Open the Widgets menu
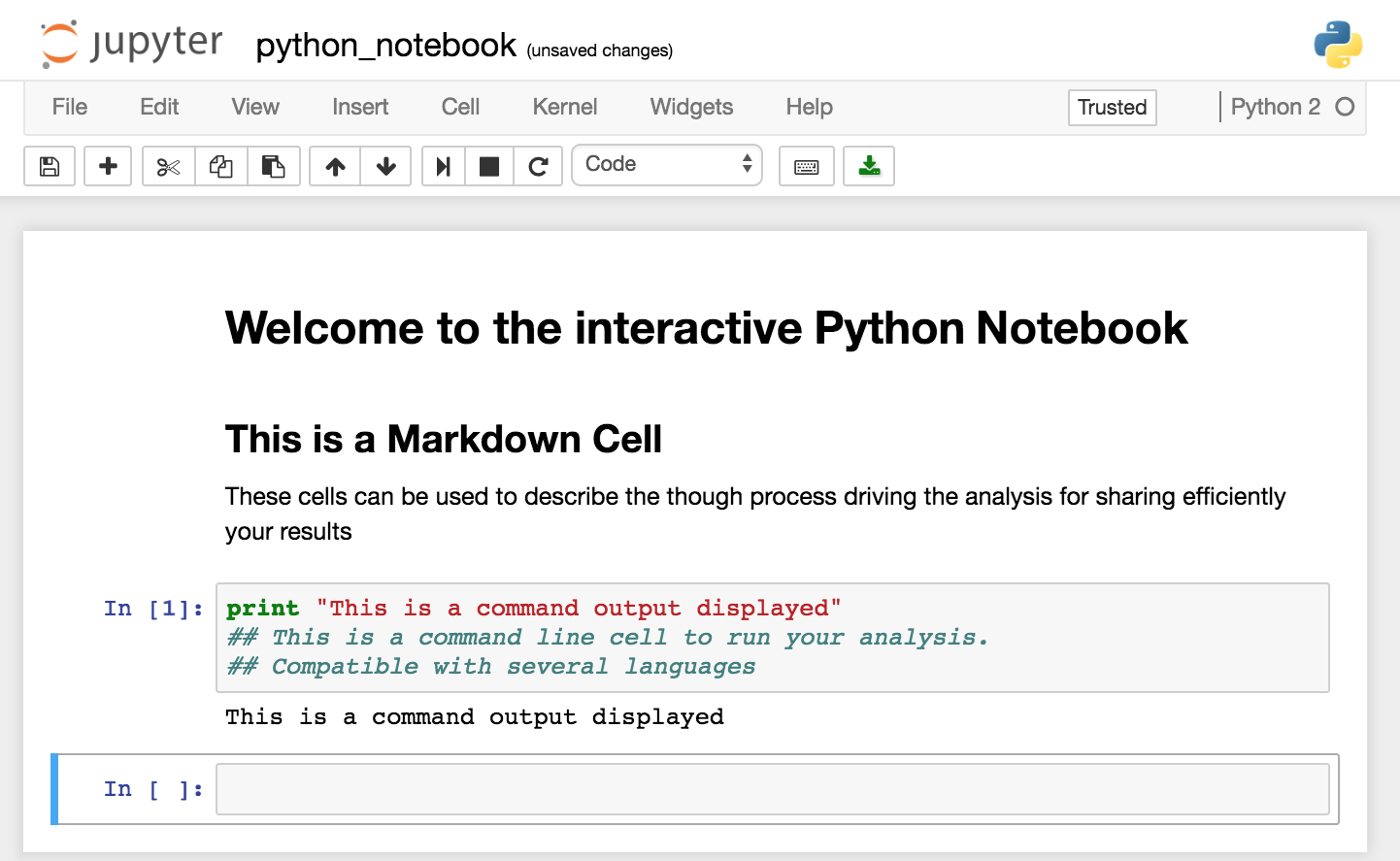Image resolution: width=1400 pixels, height=861 pixels. click(691, 107)
